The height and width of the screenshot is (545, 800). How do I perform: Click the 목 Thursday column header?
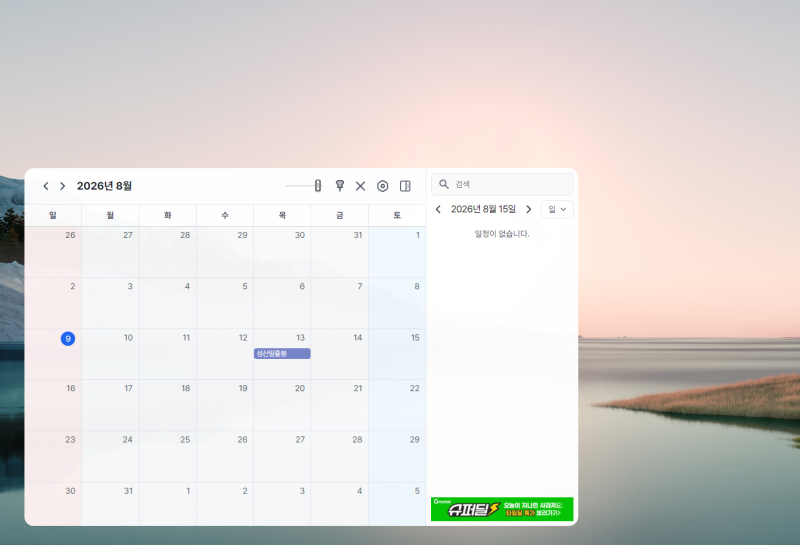pyautogui.click(x=282, y=215)
